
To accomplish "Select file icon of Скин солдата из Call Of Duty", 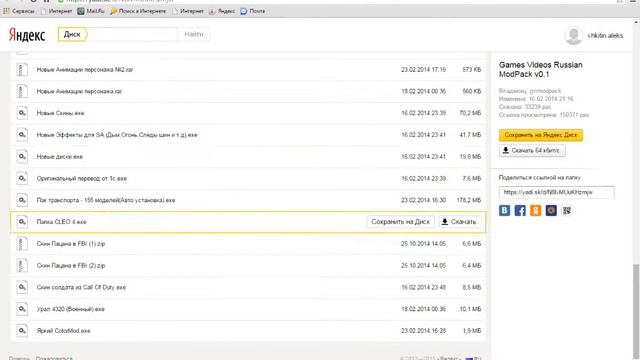I will pyautogui.click(x=22, y=287).
